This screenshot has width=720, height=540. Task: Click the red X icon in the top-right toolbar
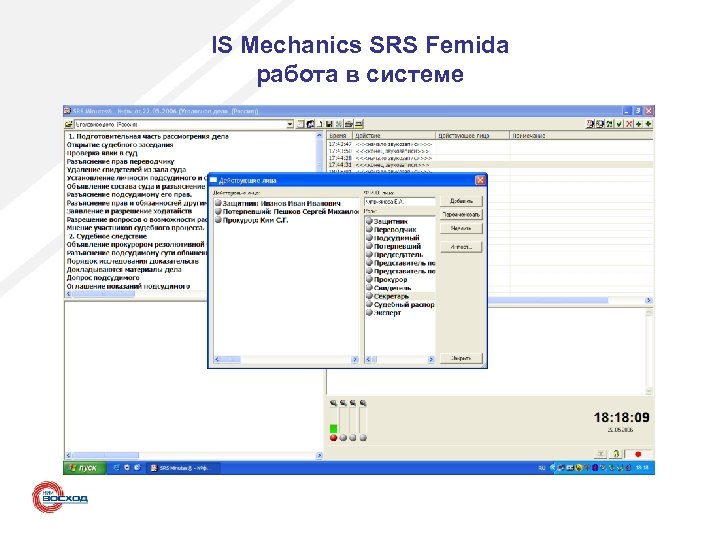click(x=629, y=124)
